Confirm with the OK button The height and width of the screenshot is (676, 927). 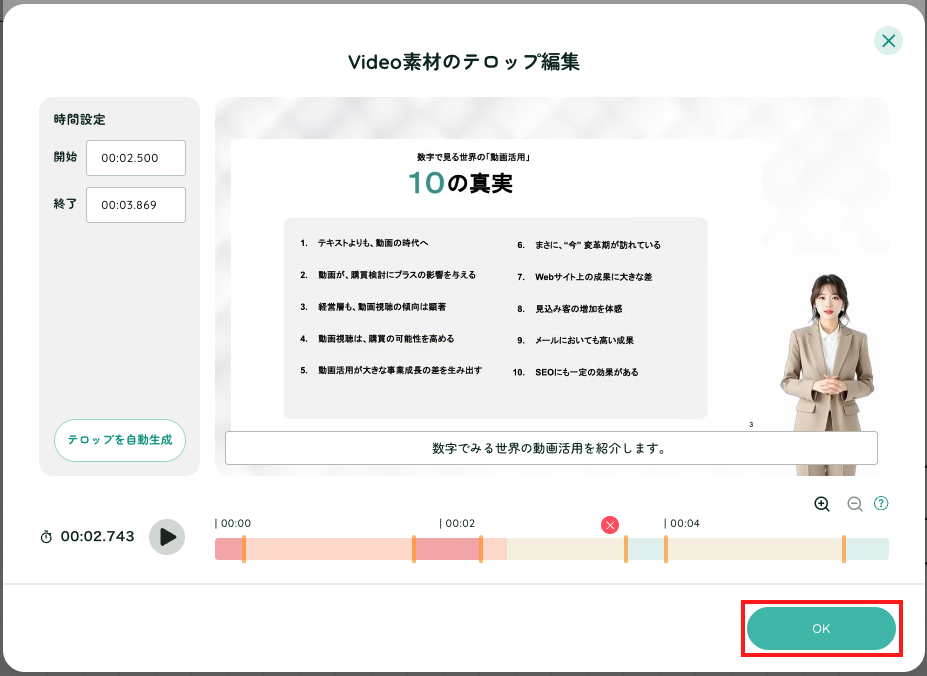tap(821, 629)
